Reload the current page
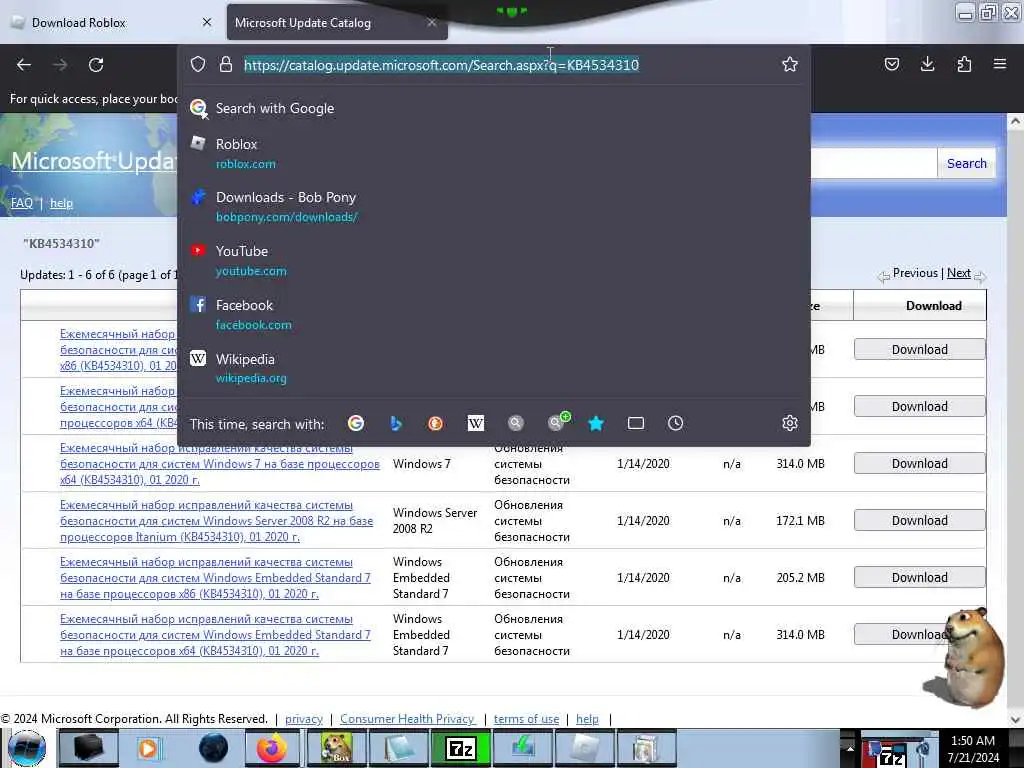The height and width of the screenshot is (768, 1024). click(x=96, y=65)
